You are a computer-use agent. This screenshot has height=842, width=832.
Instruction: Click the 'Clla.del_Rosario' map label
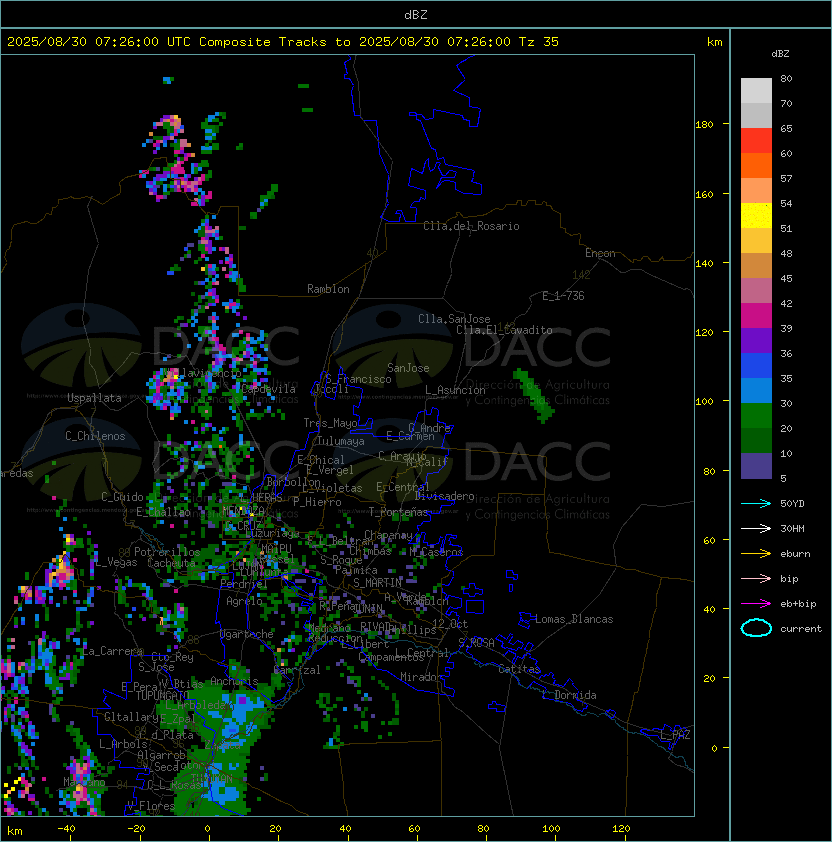pyautogui.click(x=471, y=226)
